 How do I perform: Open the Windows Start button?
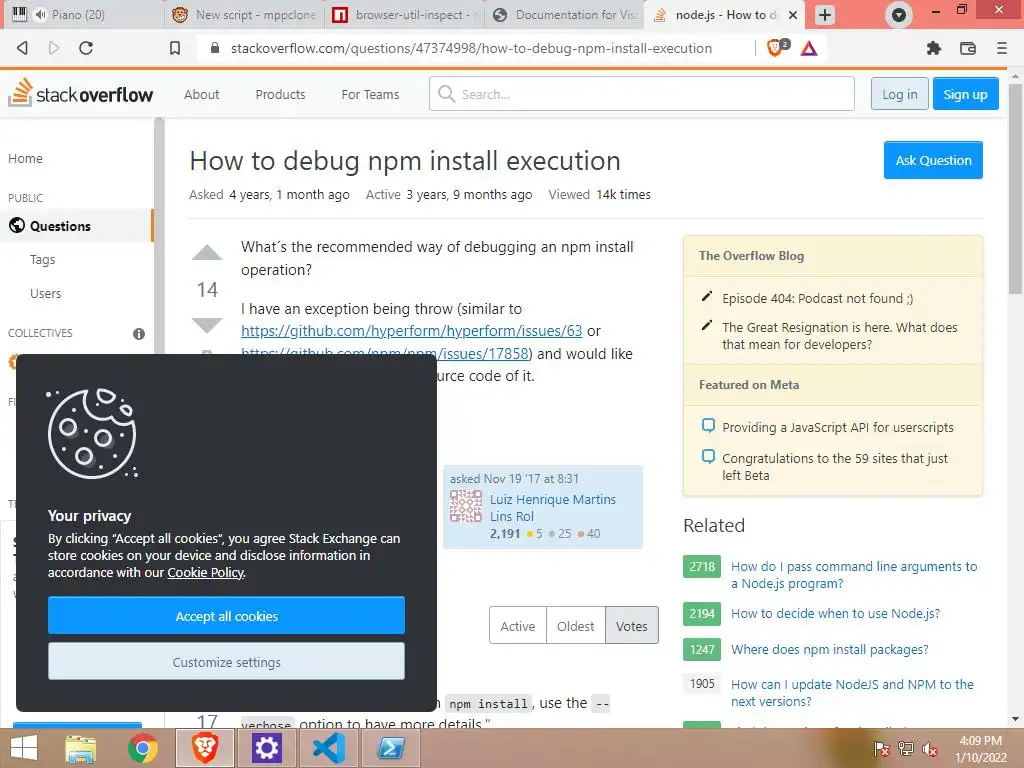point(24,748)
